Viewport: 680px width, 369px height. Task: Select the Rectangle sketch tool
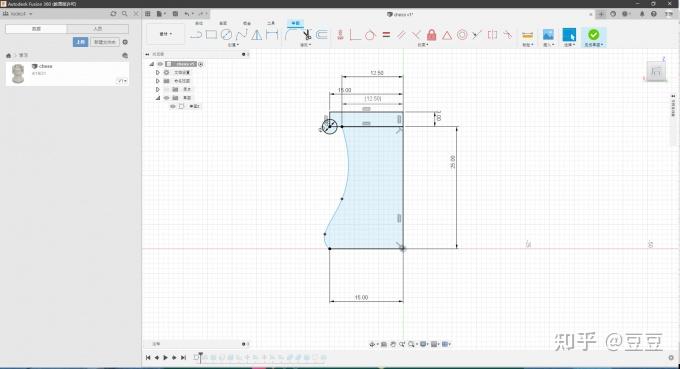point(211,35)
